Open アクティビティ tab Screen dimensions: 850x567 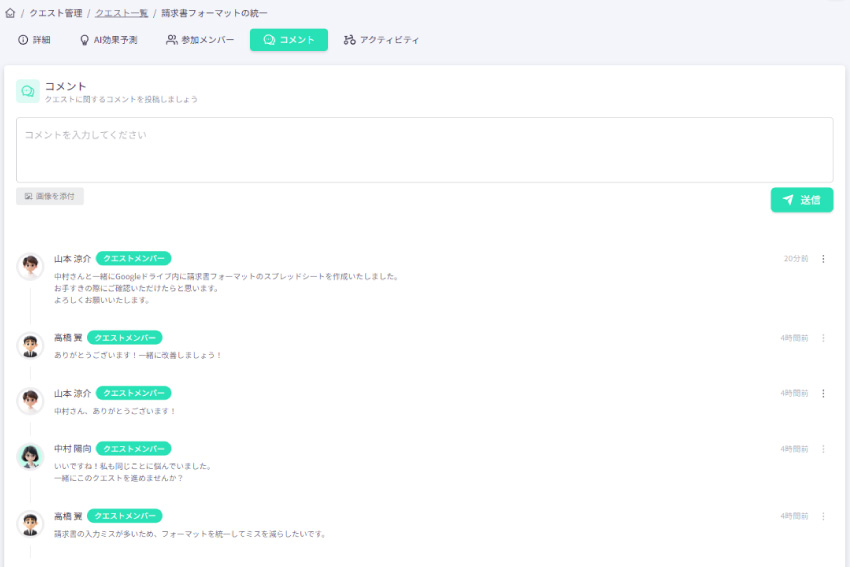381,40
